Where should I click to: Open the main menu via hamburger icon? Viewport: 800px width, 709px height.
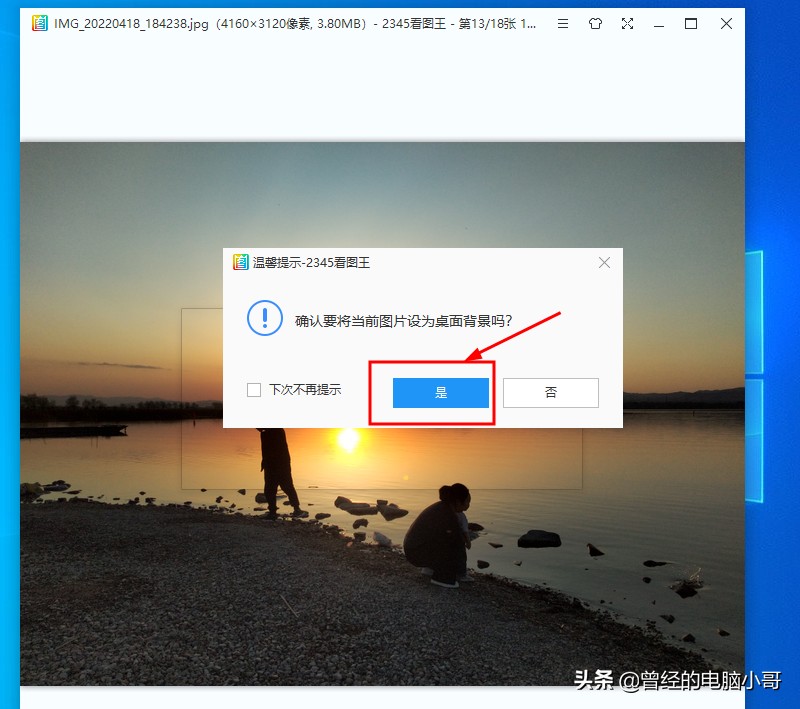(x=562, y=23)
